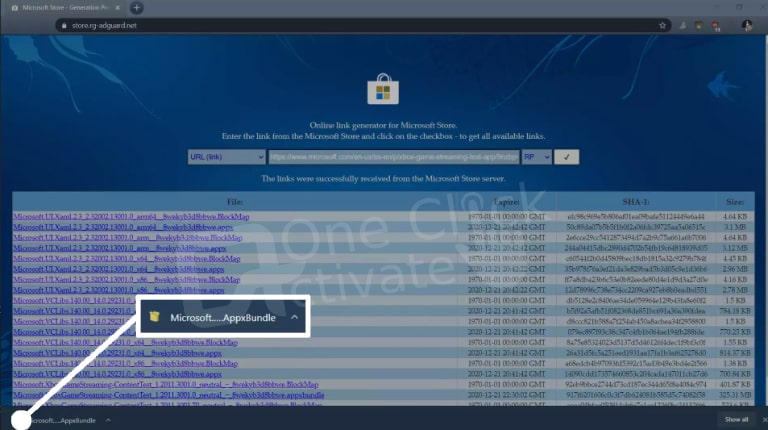Select the 4.16 KB size cell
The height and width of the screenshot is (430, 768).
click(735, 280)
